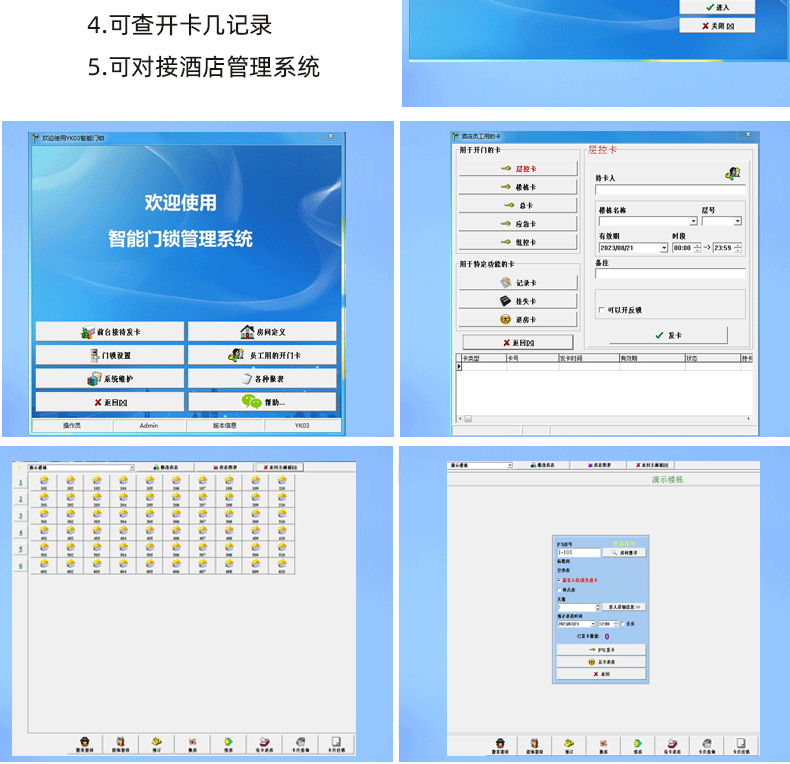Toggle the checkbox beside the checkout time
This screenshot has height=764, width=790.
[623, 624]
